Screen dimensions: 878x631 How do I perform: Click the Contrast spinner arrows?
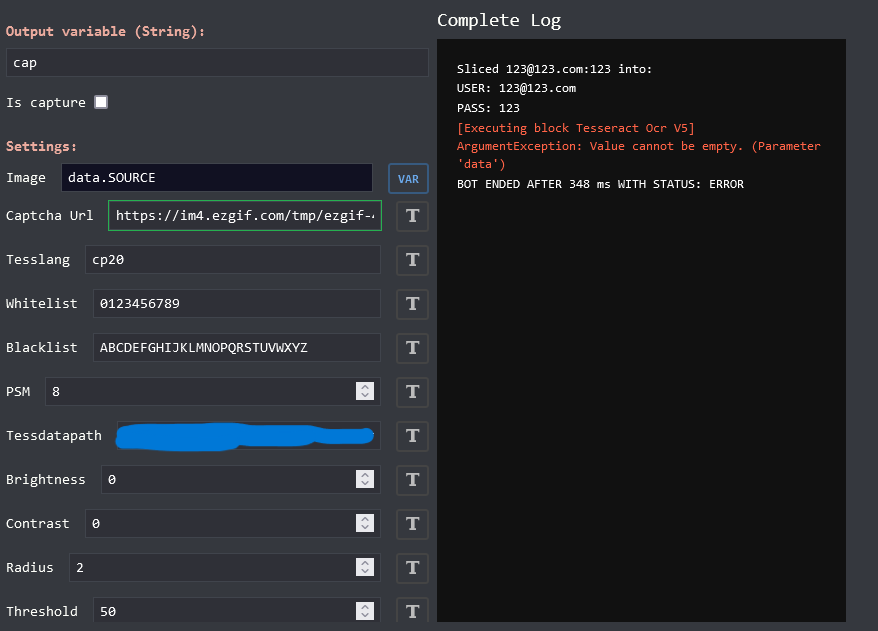(365, 523)
